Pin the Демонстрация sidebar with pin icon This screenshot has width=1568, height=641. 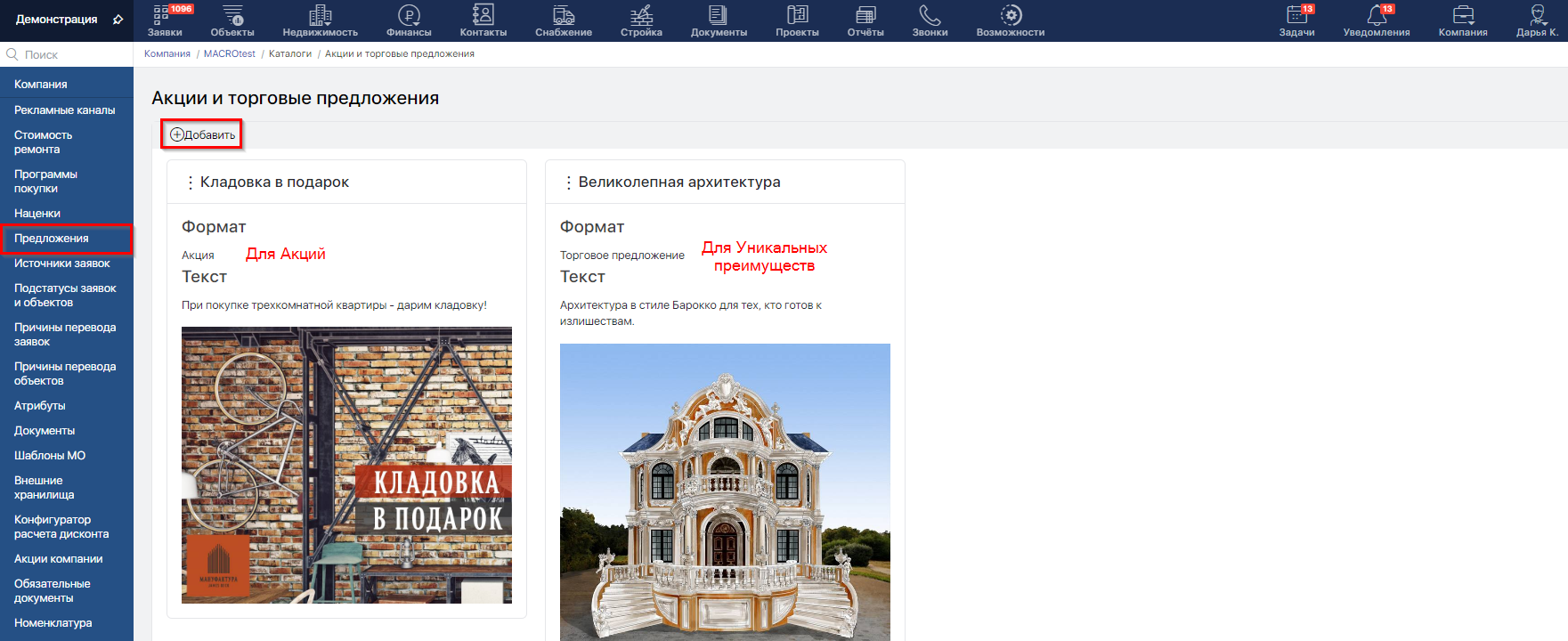pyautogui.click(x=118, y=20)
